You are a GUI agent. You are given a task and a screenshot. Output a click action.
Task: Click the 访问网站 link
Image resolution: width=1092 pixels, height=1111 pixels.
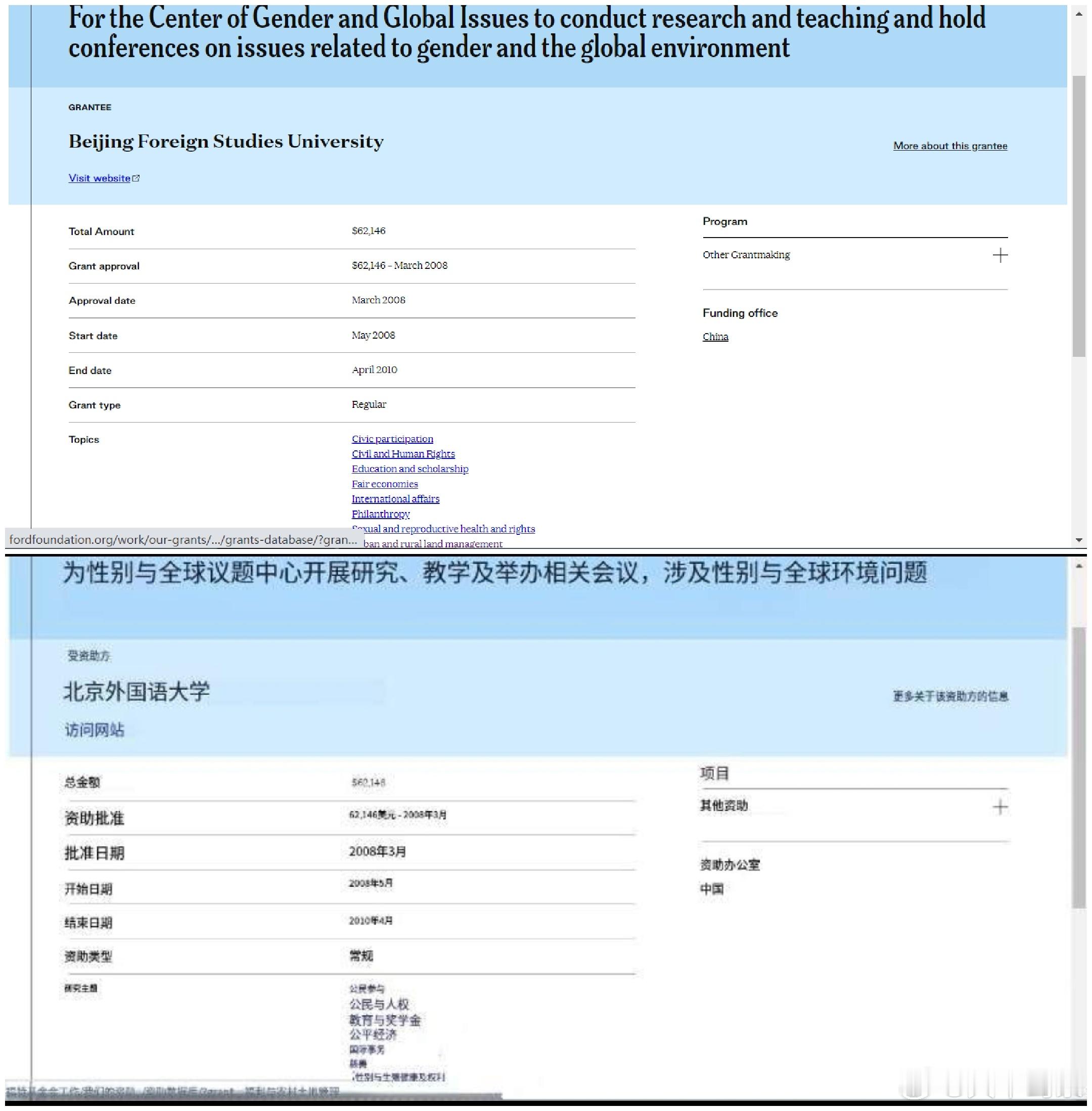point(94,730)
